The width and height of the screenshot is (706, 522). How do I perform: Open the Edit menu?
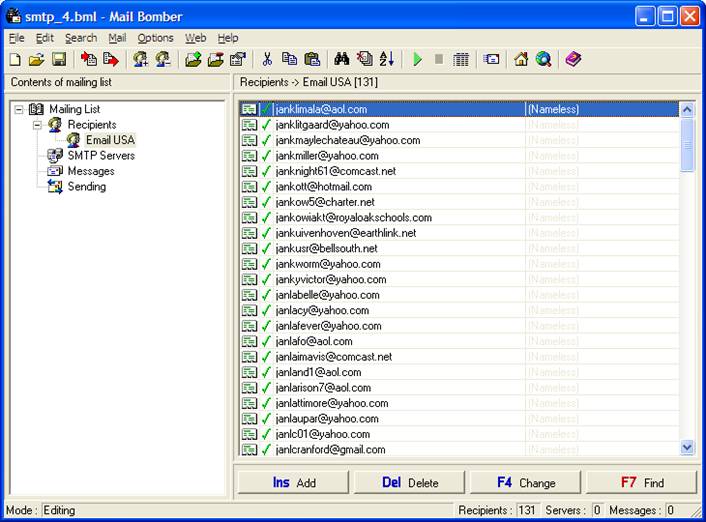45,38
